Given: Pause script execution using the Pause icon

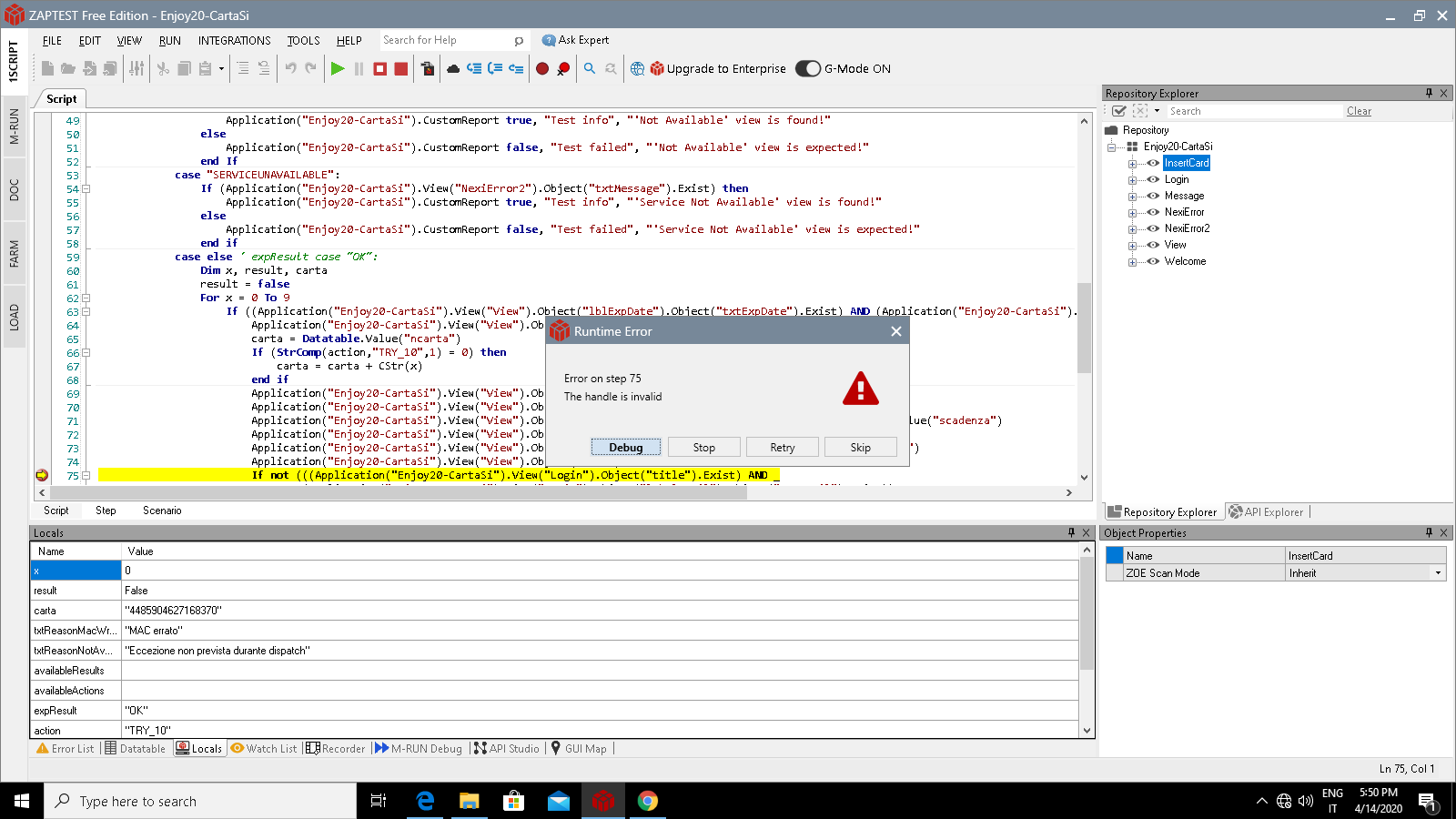Looking at the screenshot, I should [x=358, y=68].
